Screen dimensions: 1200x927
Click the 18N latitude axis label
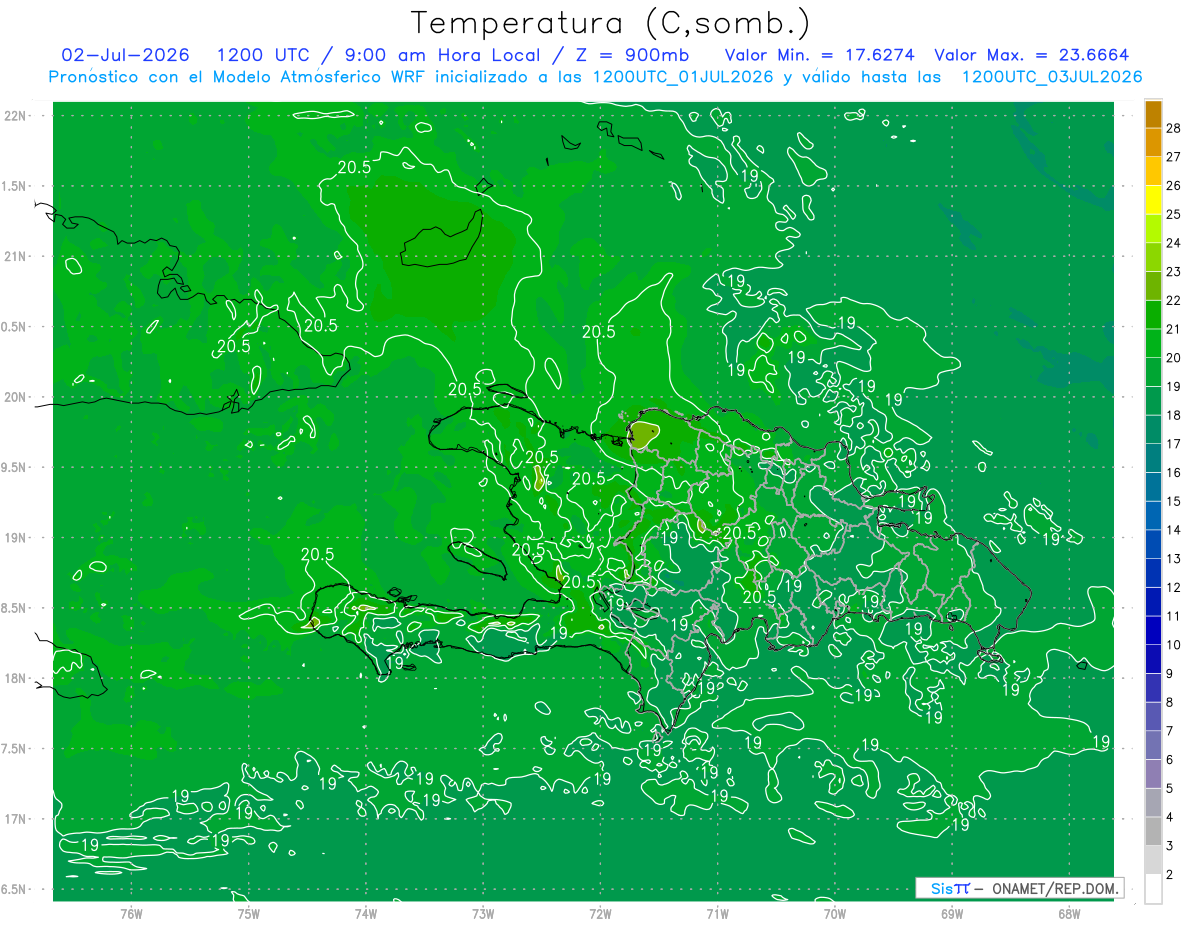[17, 678]
